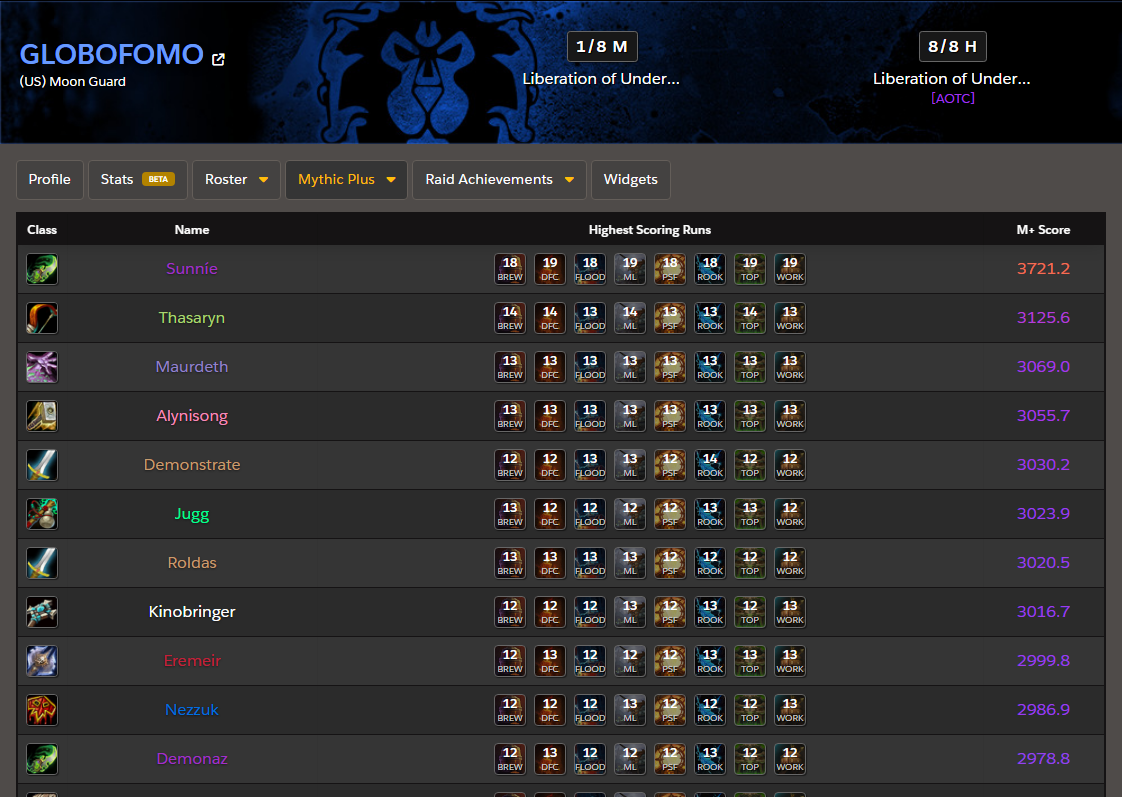Select Kinobringer's 13 WORK run icon
The height and width of the screenshot is (797, 1122).
click(790, 612)
